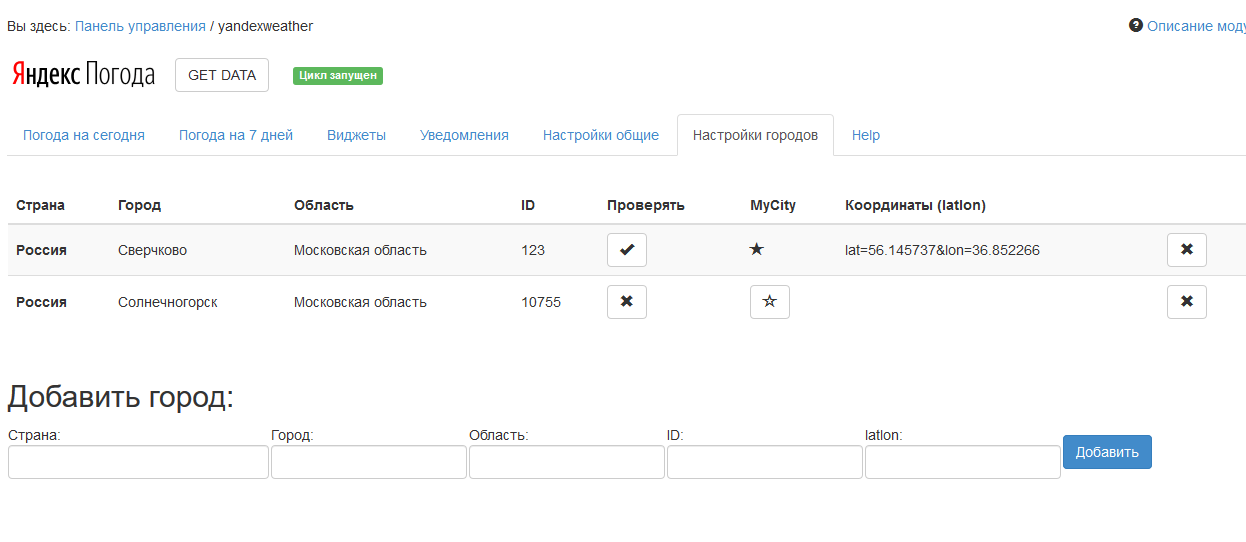1246x542 pixels.
Task: Click the blue Добавить button
Action: coord(1107,452)
